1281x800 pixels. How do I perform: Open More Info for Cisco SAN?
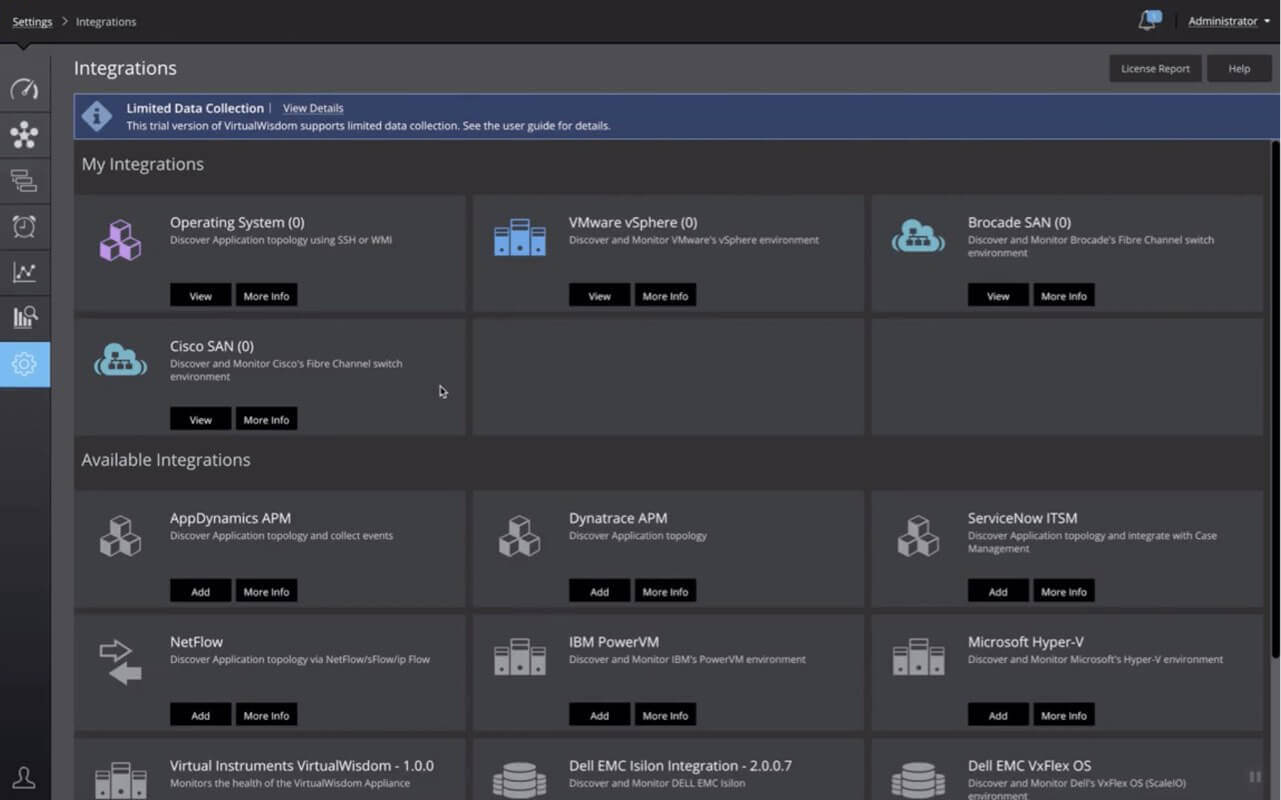tap(266, 420)
